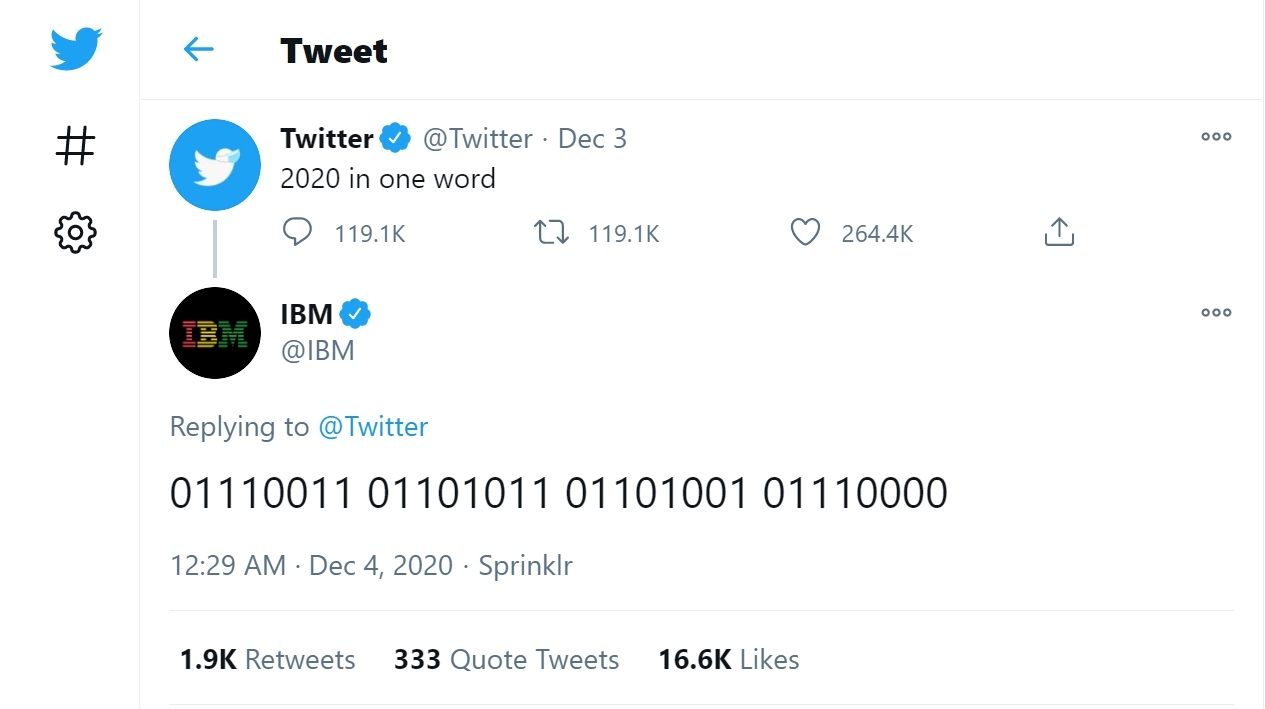Image resolution: width=1265 pixels, height=709 pixels.
Task: Click the IBM display name
Action: [x=306, y=314]
